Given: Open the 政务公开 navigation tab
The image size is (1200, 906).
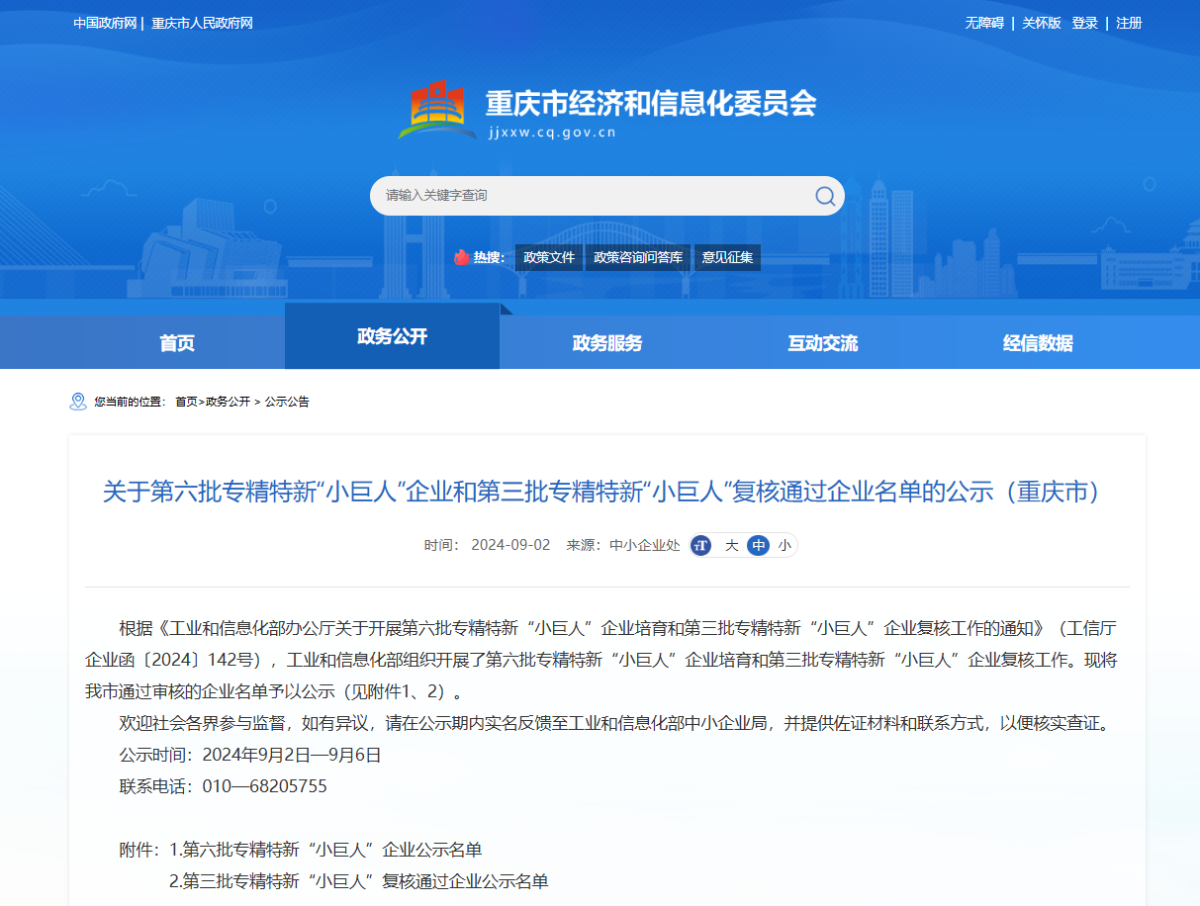Looking at the screenshot, I should (x=392, y=336).
